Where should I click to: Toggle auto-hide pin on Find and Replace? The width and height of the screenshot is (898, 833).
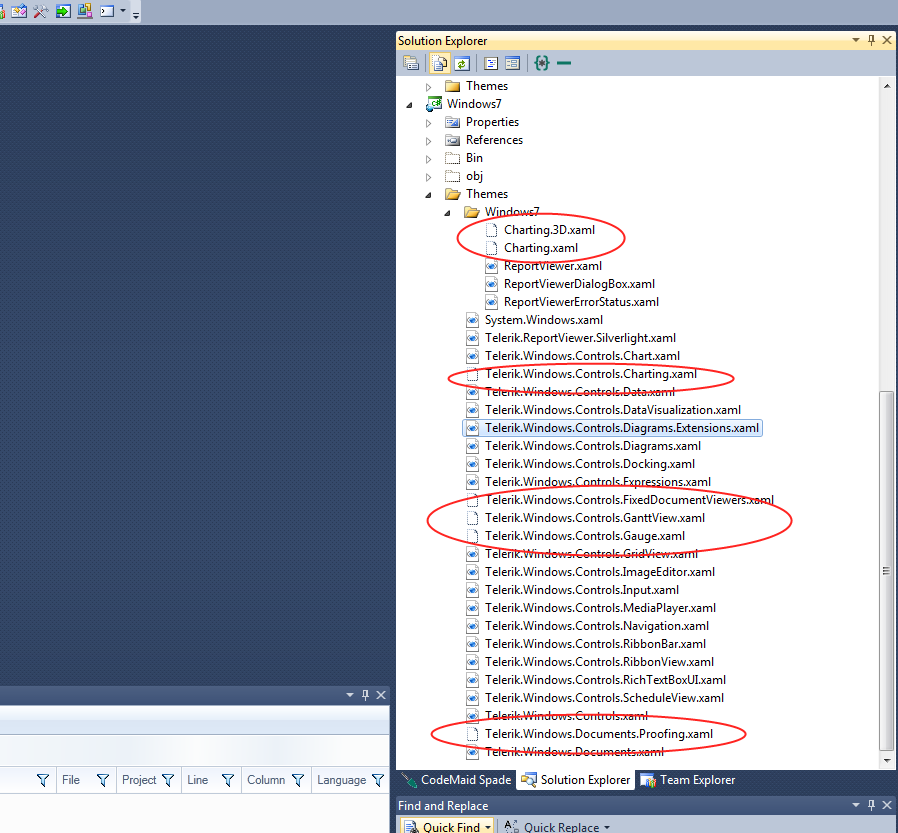871,805
